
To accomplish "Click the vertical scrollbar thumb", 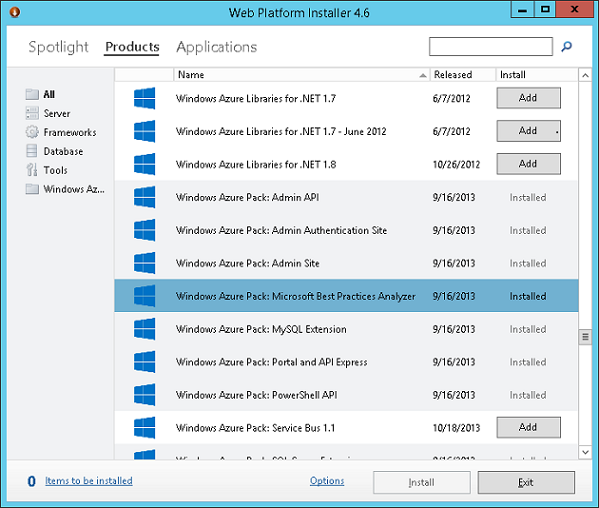I will [585, 337].
